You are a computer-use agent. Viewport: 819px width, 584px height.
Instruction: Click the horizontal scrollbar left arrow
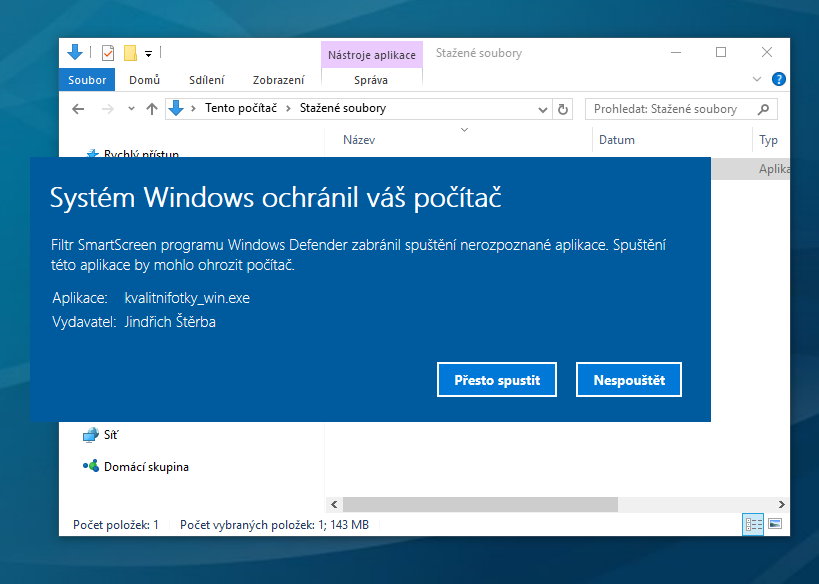334,505
